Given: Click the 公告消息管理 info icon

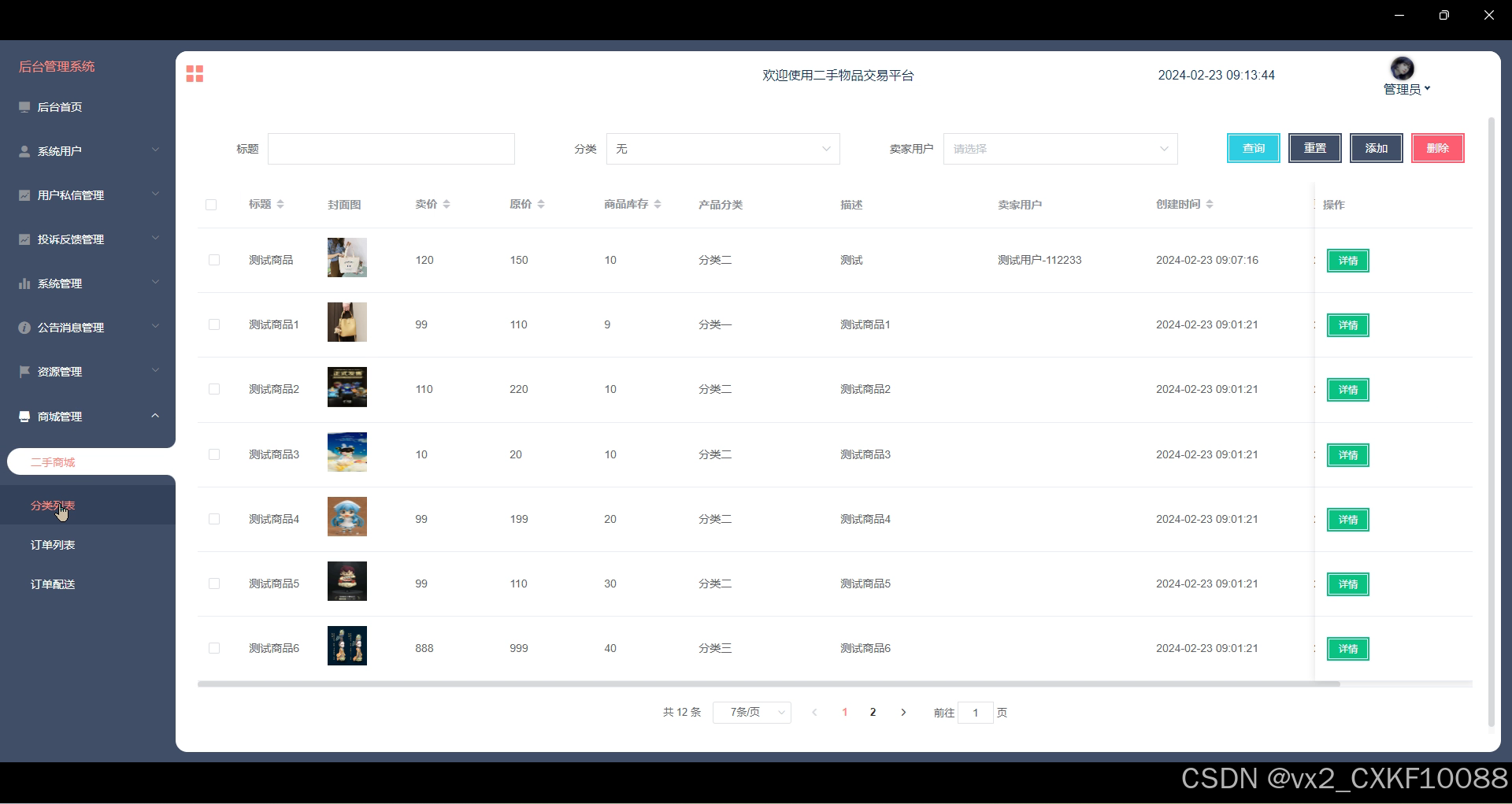Looking at the screenshot, I should point(24,328).
